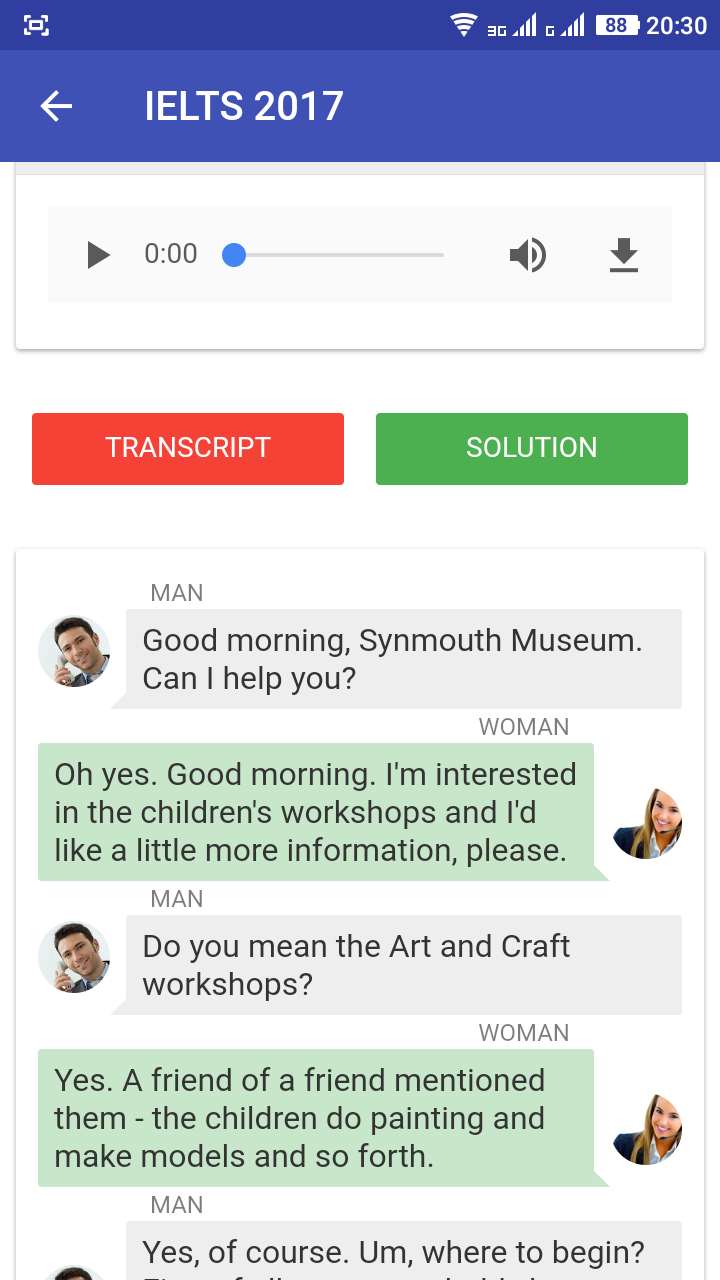Select the children's workshops message bubble
The height and width of the screenshot is (1280, 720).
316,812
